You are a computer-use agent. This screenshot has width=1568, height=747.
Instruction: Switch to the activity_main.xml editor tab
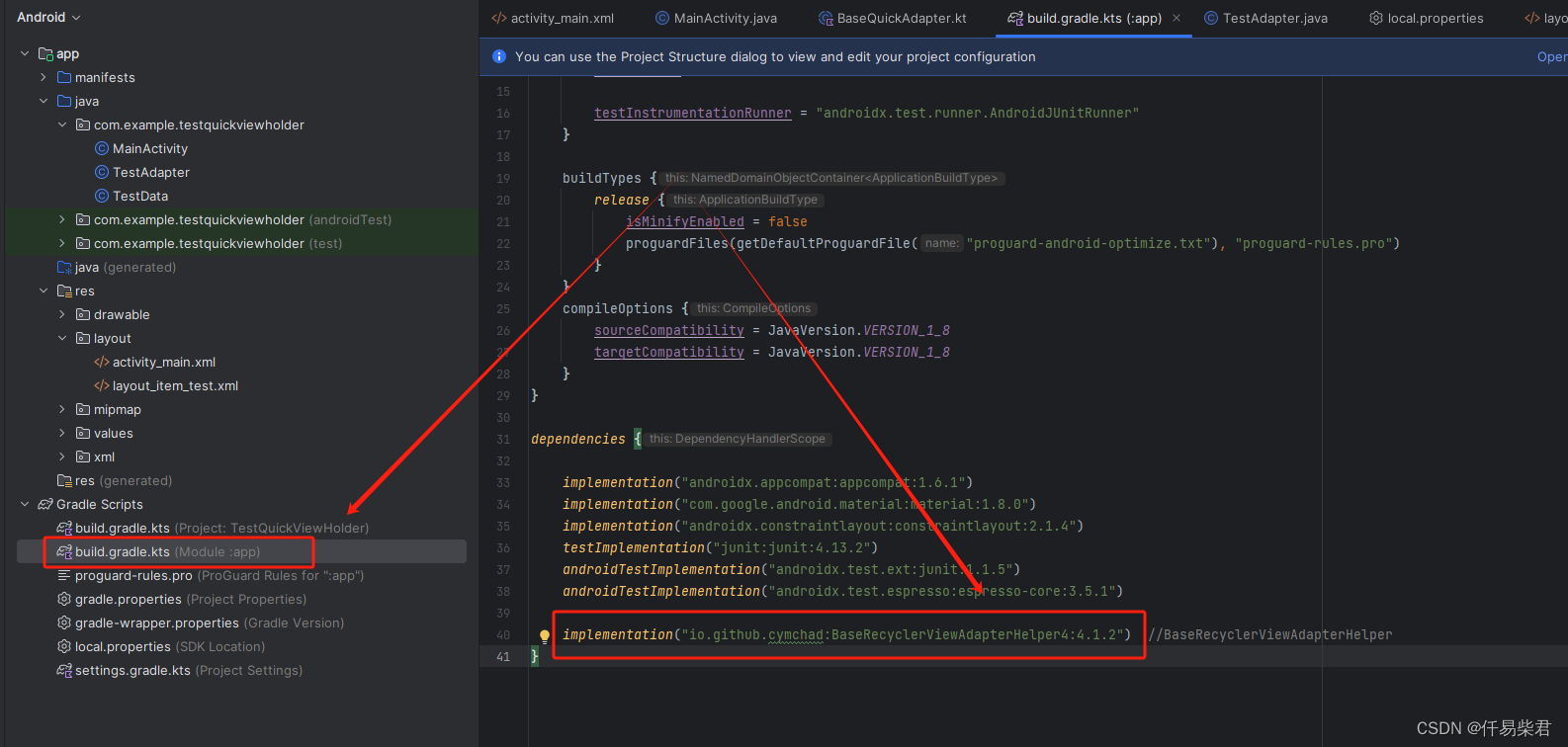pyautogui.click(x=554, y=18)
